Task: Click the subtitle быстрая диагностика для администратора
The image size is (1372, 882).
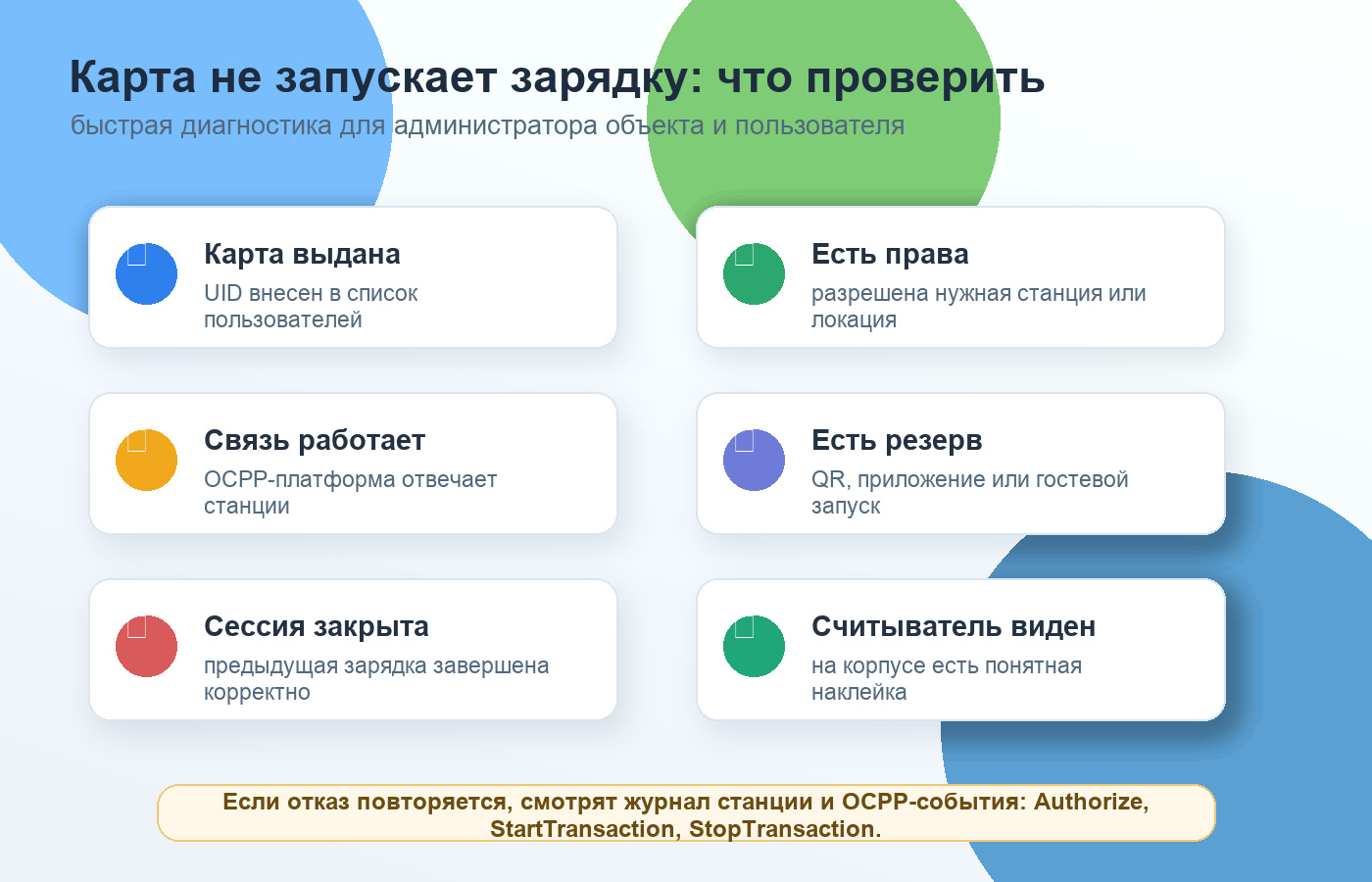Action: 487,125
